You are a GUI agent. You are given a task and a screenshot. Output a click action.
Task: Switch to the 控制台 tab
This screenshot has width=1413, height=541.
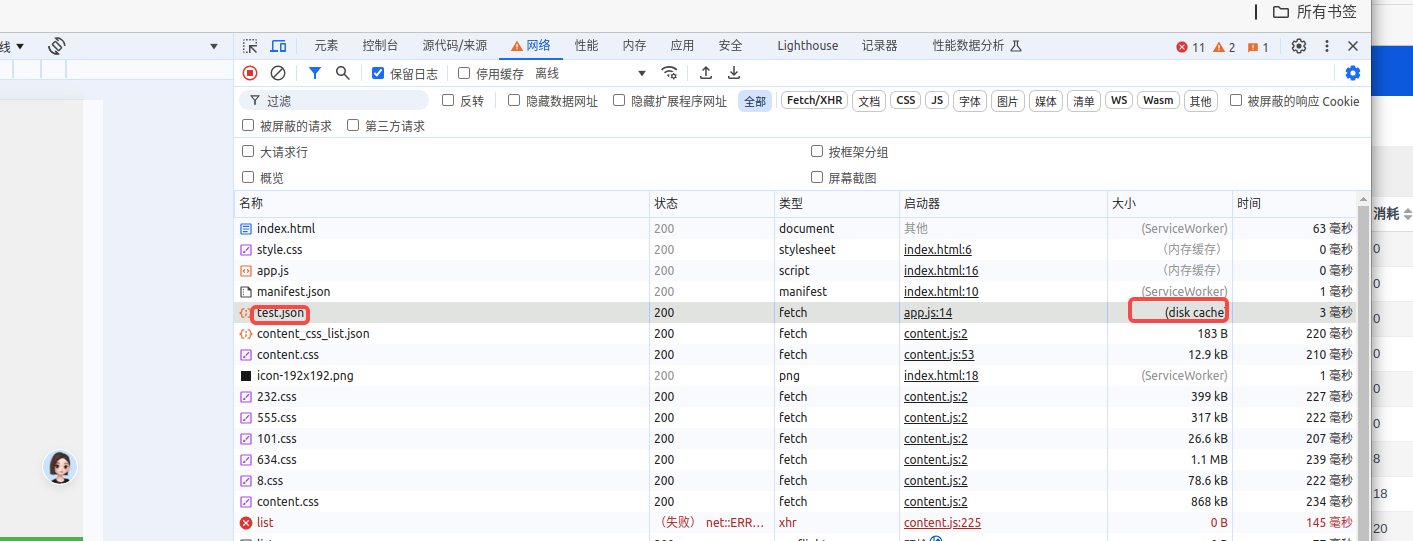[x=380, y=46]
